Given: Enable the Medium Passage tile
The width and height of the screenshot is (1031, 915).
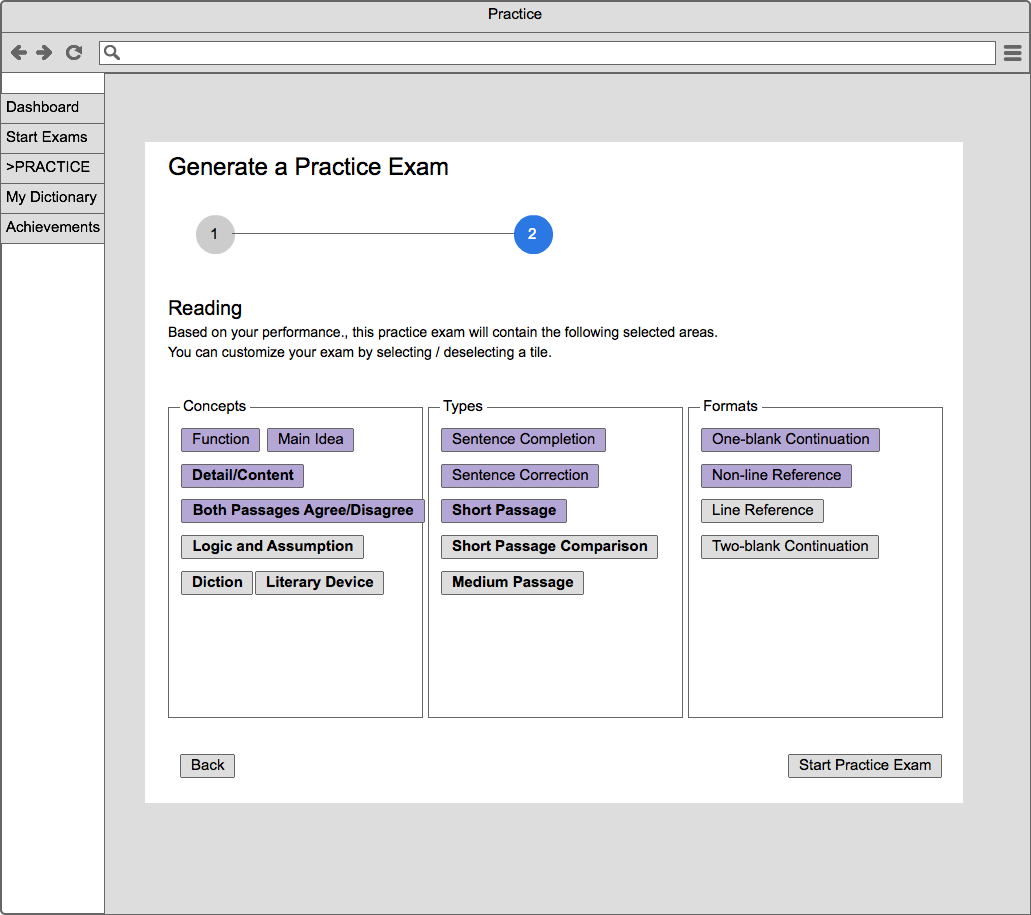Looking at the screenshot, I should (512, 582).
